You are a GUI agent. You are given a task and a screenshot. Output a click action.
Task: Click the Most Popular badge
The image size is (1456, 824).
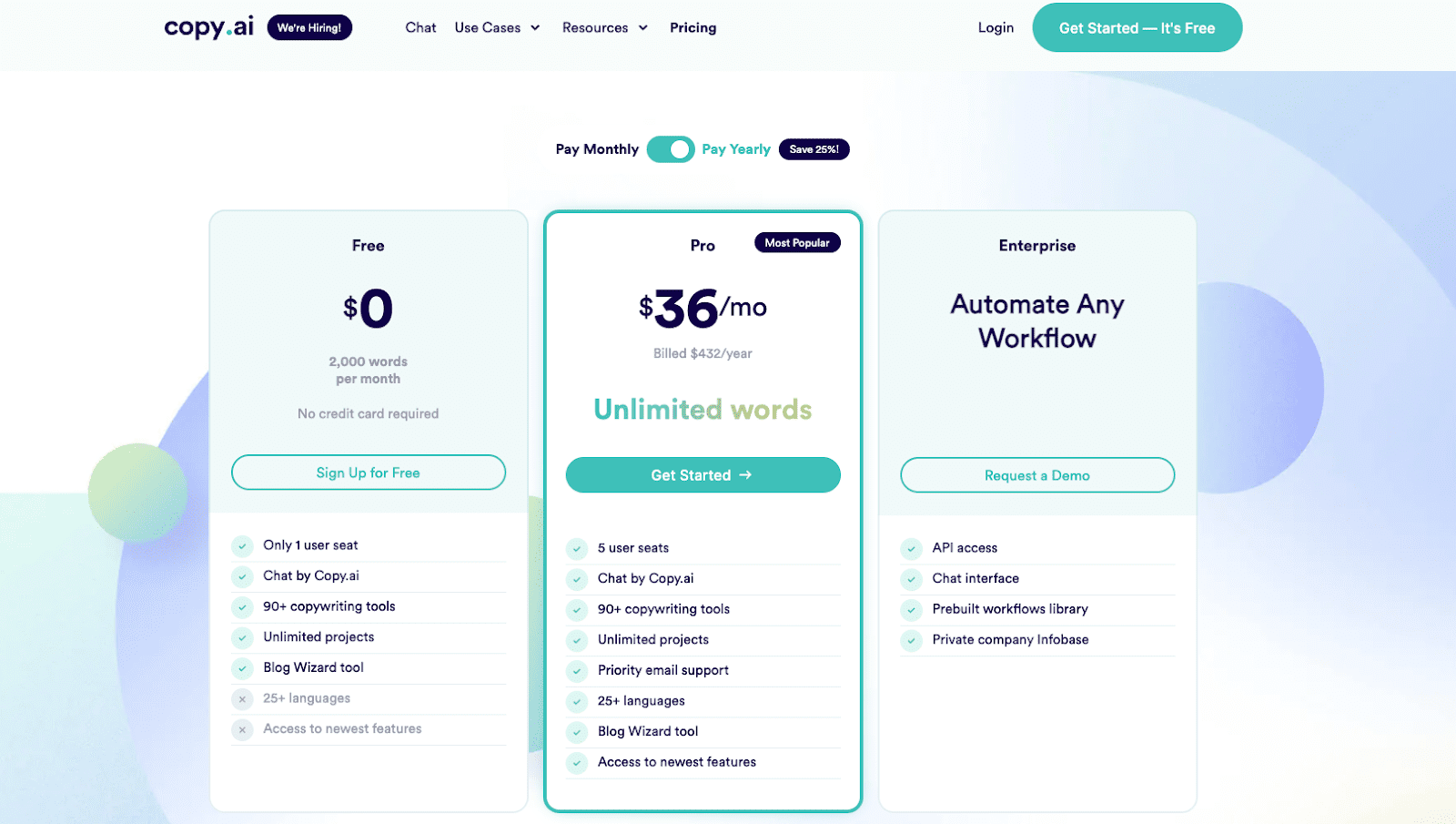[x=797, y=243]
